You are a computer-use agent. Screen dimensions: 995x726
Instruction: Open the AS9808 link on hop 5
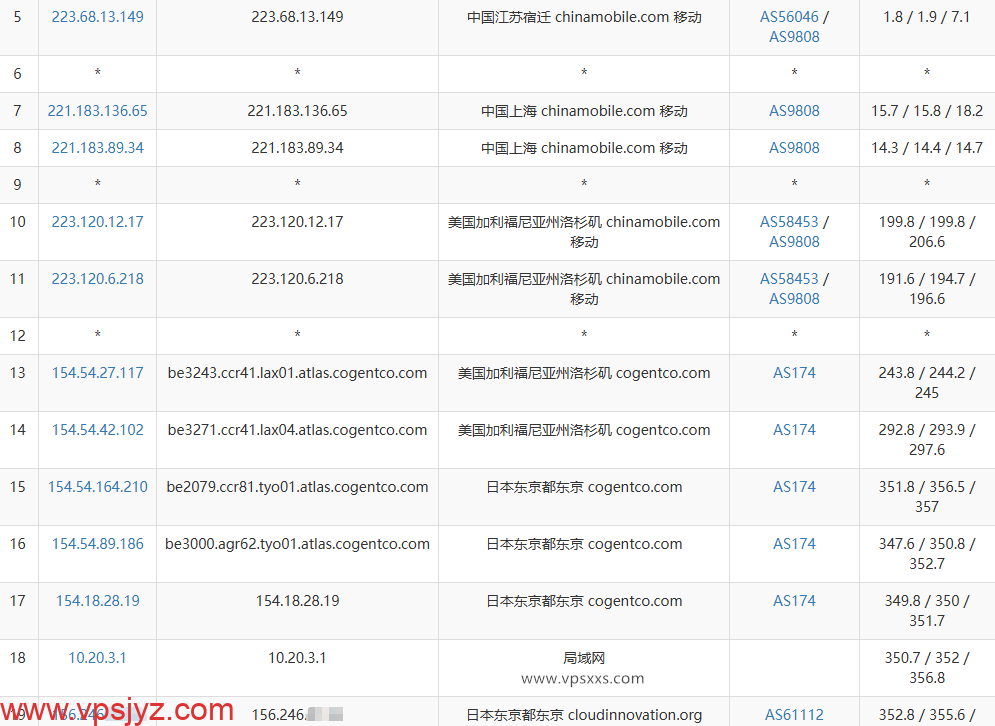coord(794,36)
